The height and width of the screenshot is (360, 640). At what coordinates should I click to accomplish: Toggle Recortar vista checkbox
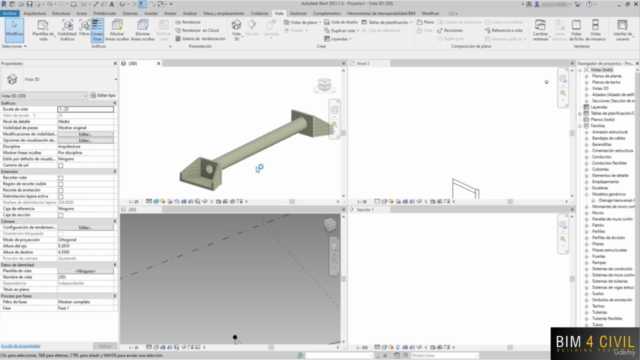60,178
